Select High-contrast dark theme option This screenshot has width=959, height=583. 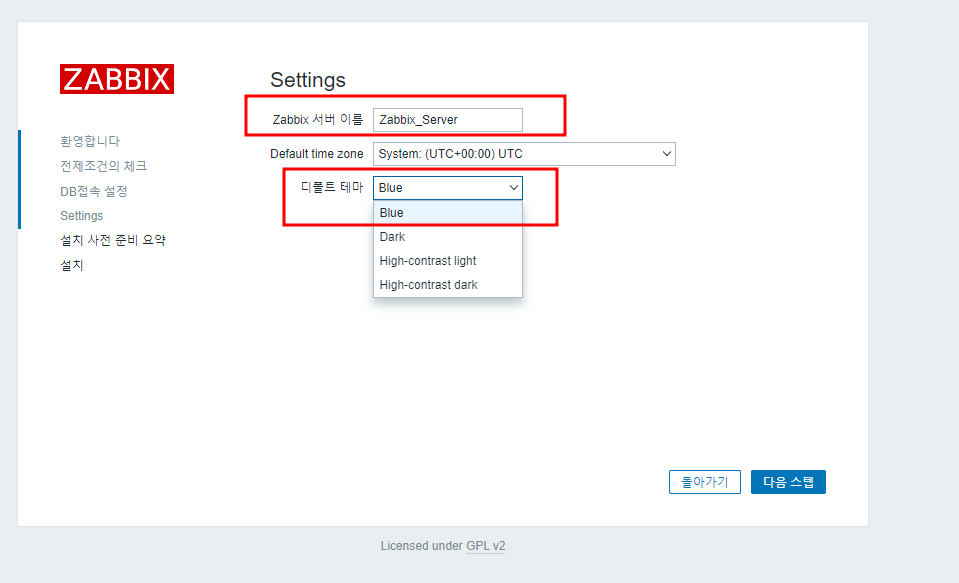point(448,284)
